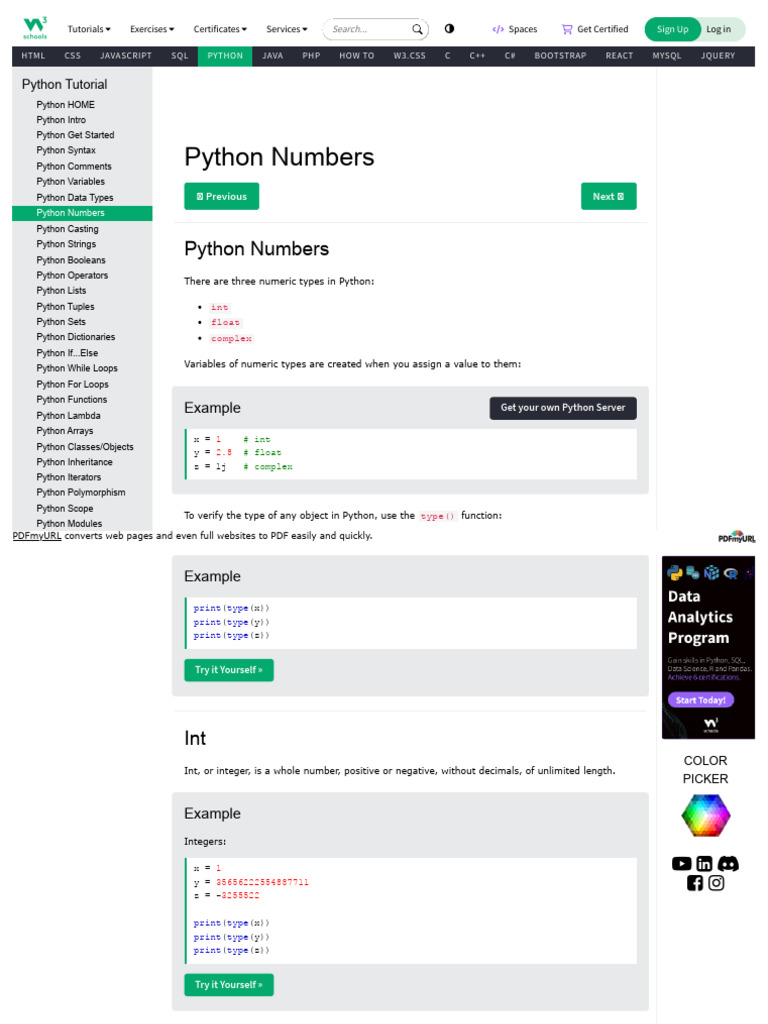Image resolution: width=768 pixels, height=1024 pixels.
Task: Click into the Search input field
Action: [367, 29]
